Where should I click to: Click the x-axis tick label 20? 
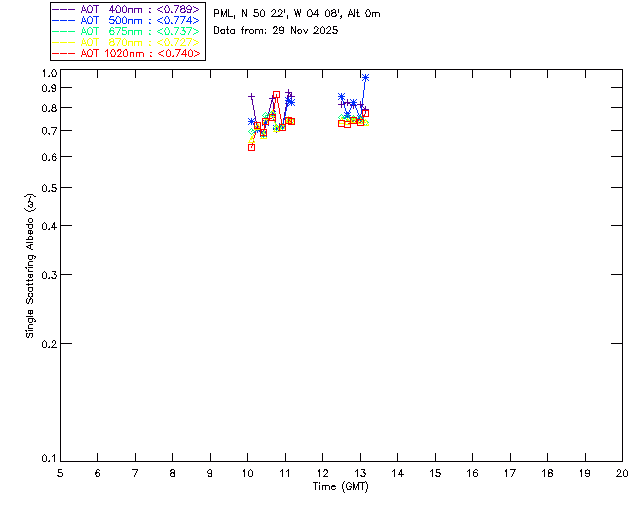pos(622,473)
